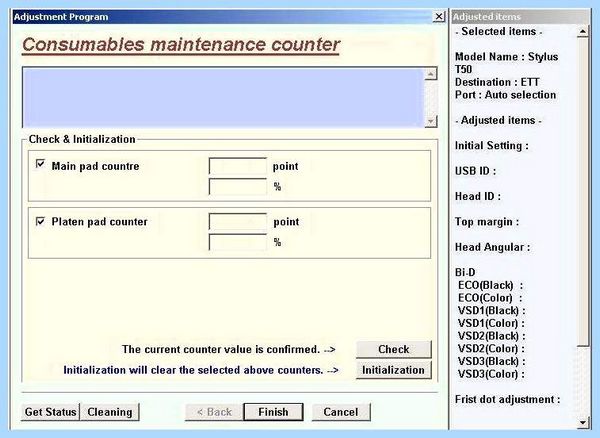The width and height of the screenshot is (600, 438).
Task: Select 'Destination : ETT' text
Action: (x=497, y=82)
